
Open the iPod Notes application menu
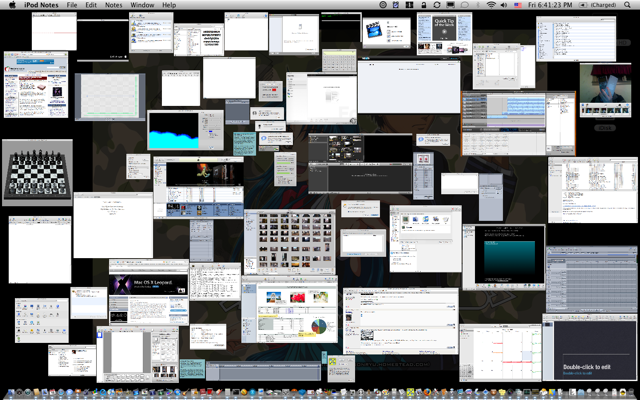coord(41,5)
